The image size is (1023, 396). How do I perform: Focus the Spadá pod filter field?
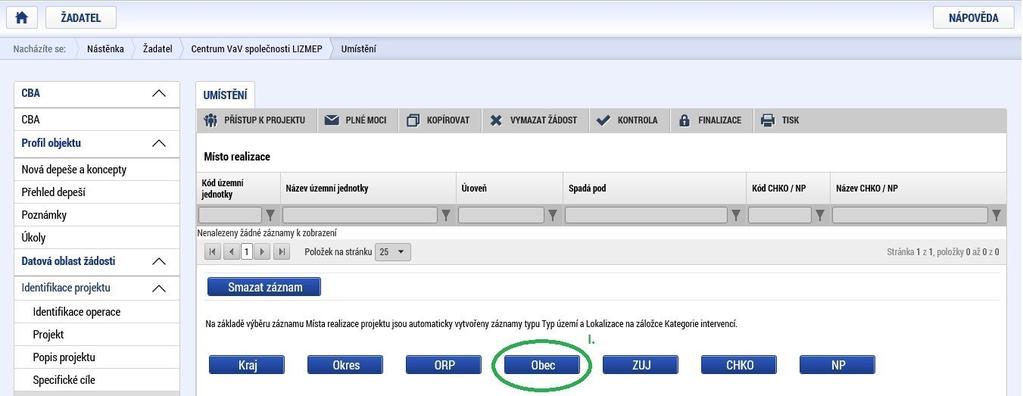click(x=646, y=215)
